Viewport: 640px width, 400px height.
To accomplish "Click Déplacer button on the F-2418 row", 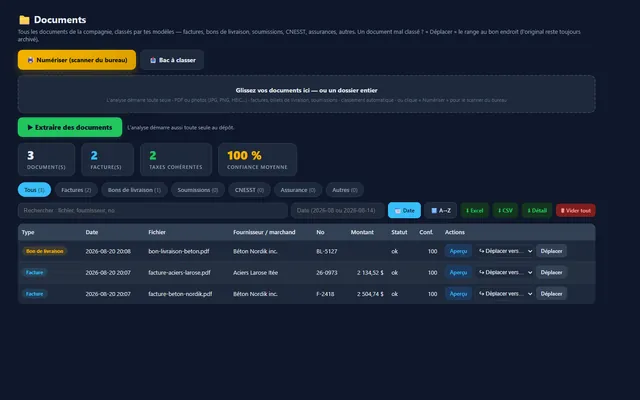I will (551, 293).
